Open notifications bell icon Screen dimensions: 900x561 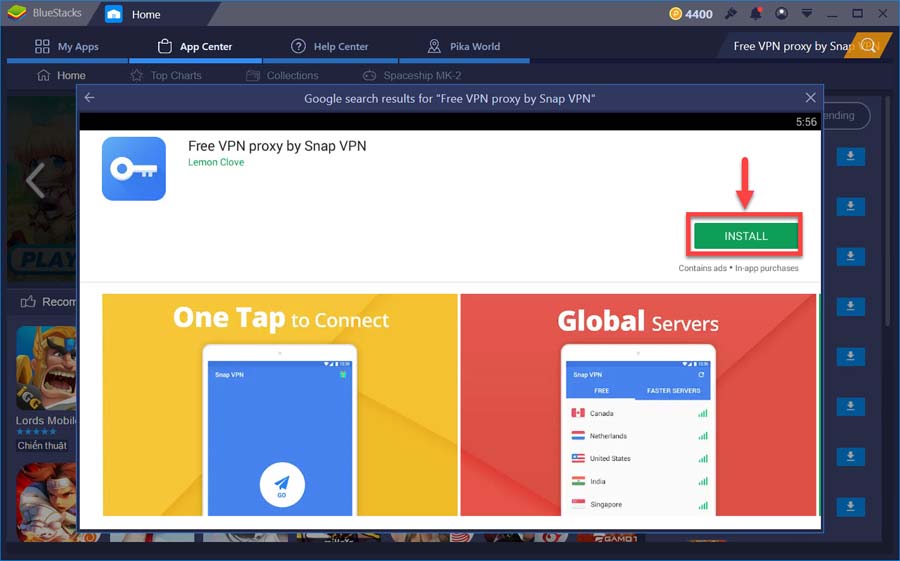756,13
